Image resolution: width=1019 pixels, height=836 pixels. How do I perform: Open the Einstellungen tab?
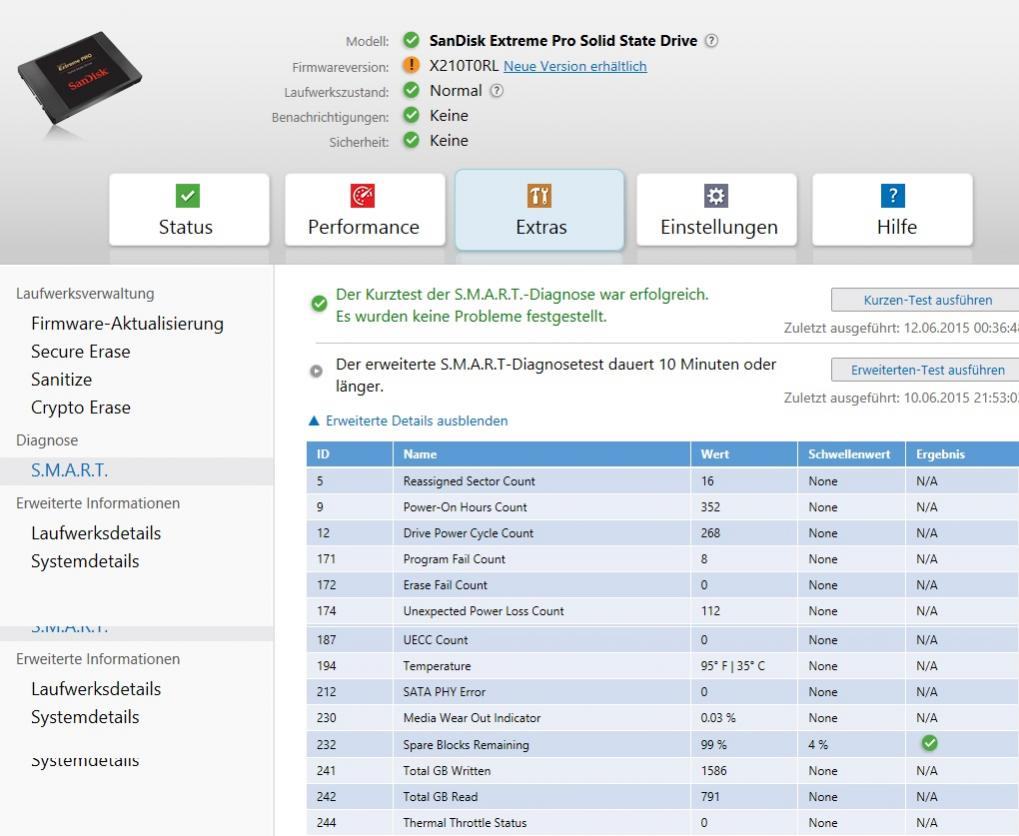(x=716, y=209)
